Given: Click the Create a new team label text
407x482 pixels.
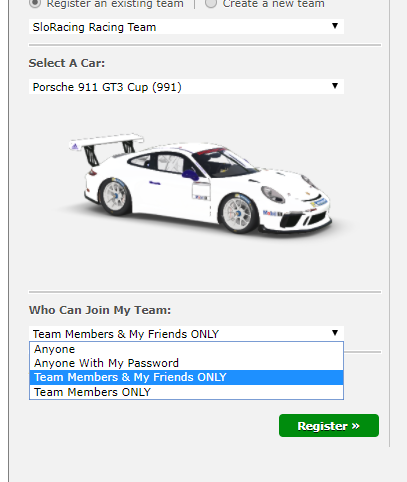Looking at the screenshot, I should (273, 4).
